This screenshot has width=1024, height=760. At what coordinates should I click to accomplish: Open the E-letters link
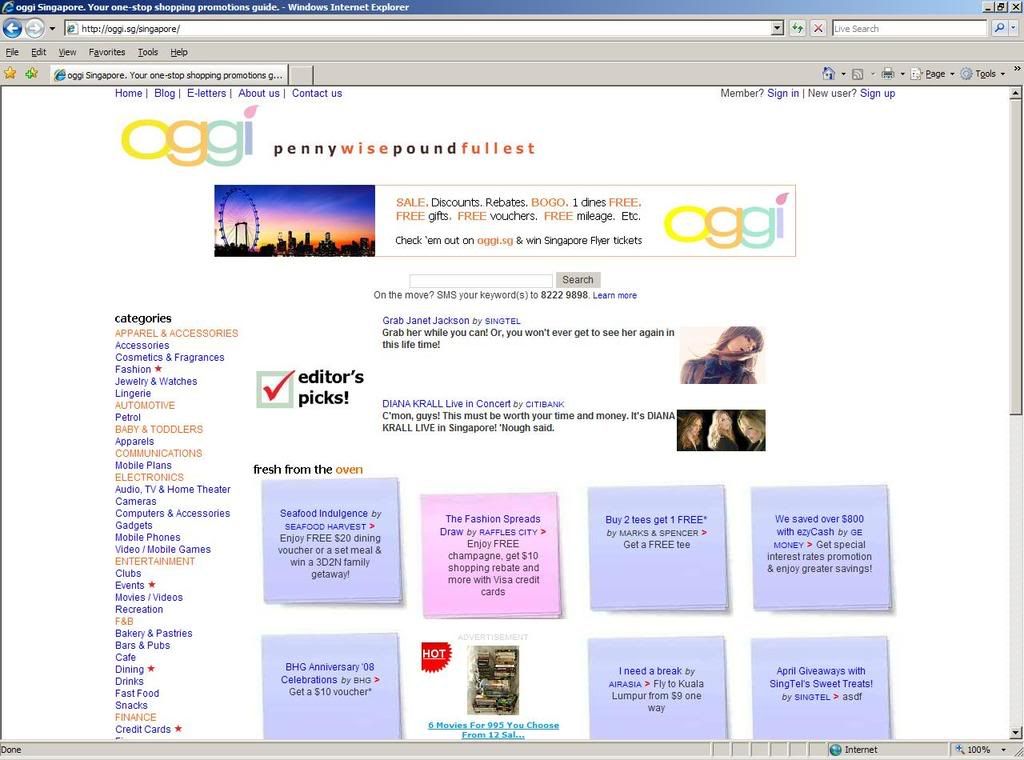tap(206, 93)
